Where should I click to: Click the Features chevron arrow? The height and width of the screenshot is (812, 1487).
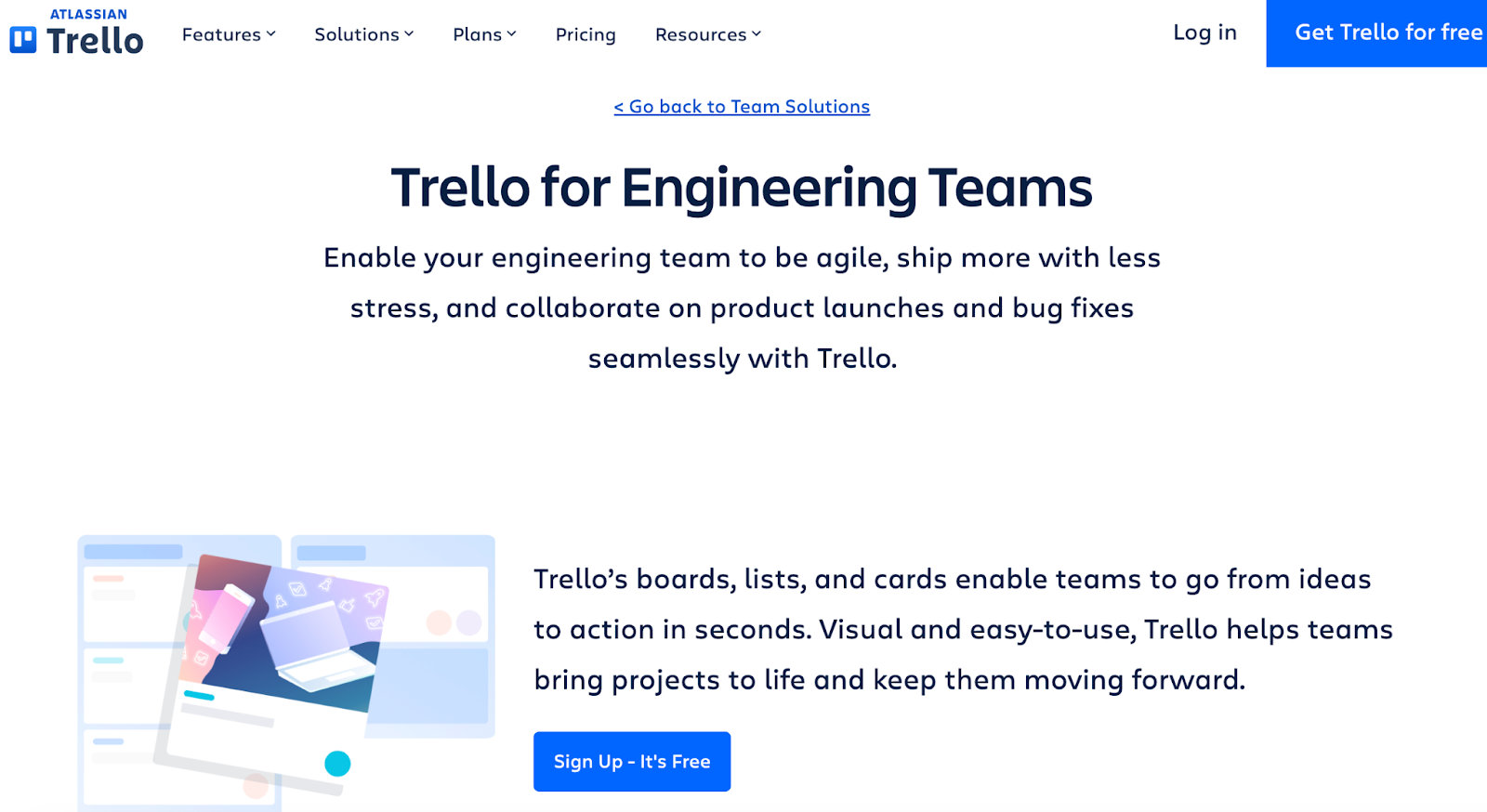point(270,34)
